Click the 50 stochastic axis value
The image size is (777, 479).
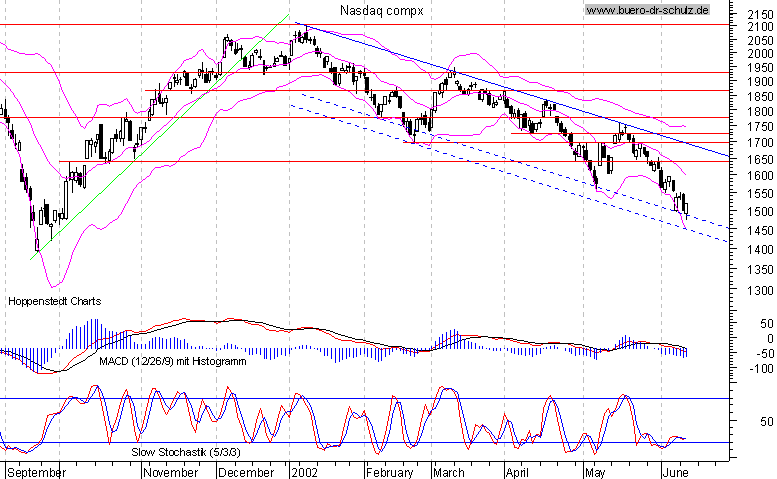767,422
